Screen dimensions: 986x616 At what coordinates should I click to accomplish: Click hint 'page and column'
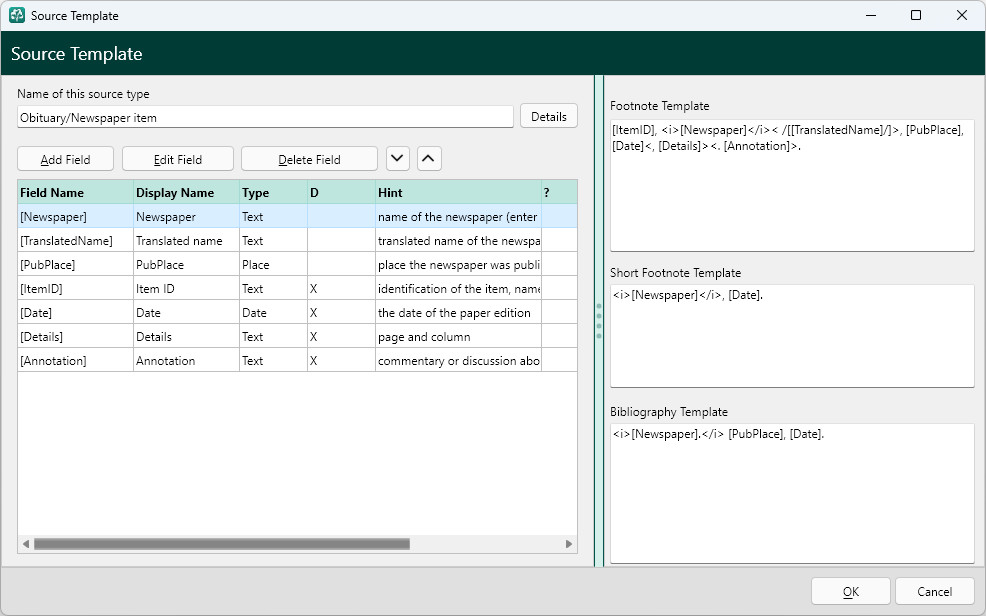point(424,336)
